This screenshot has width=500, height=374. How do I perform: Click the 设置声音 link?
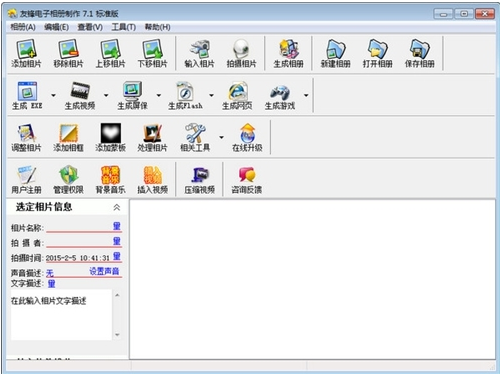(x=104, y=271)
